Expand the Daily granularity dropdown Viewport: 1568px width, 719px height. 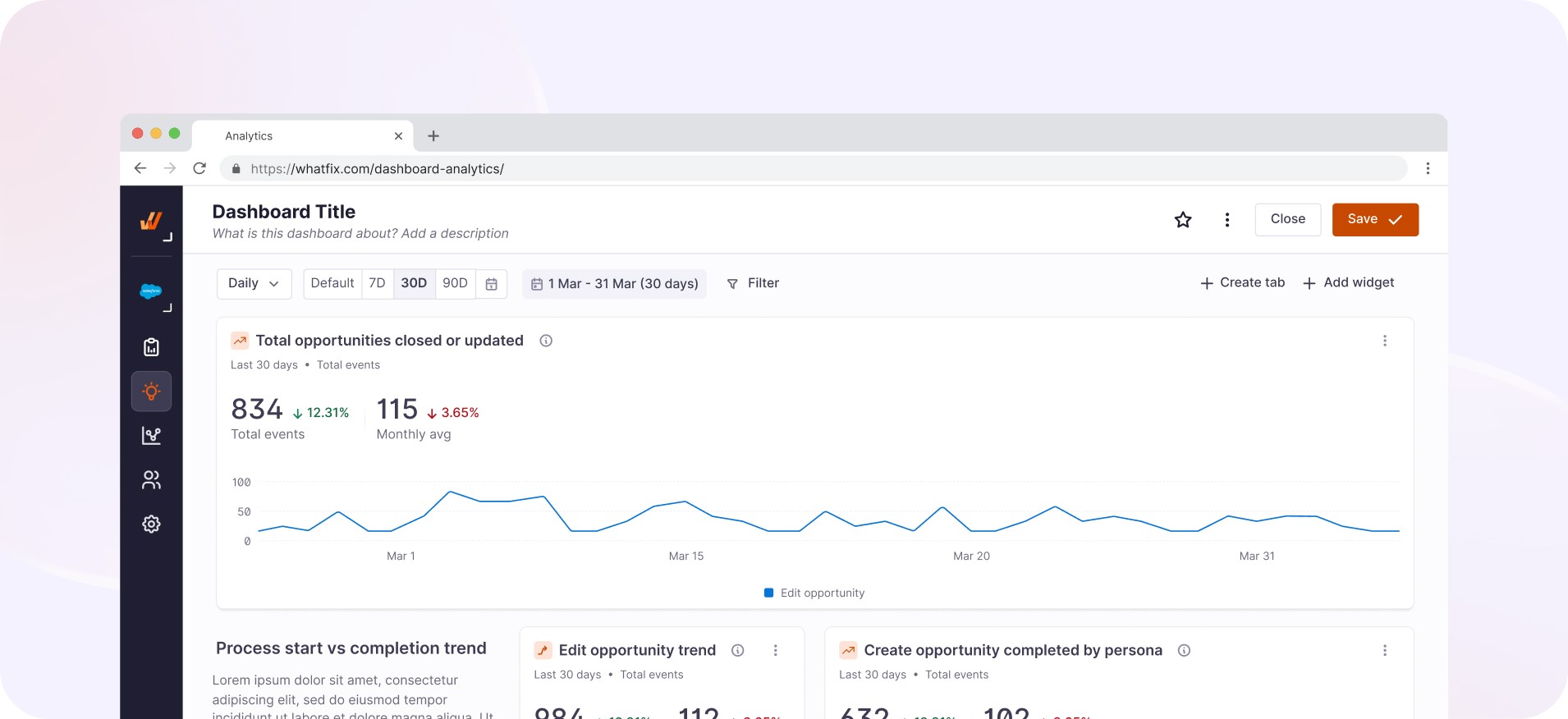(x=254, y=283)
